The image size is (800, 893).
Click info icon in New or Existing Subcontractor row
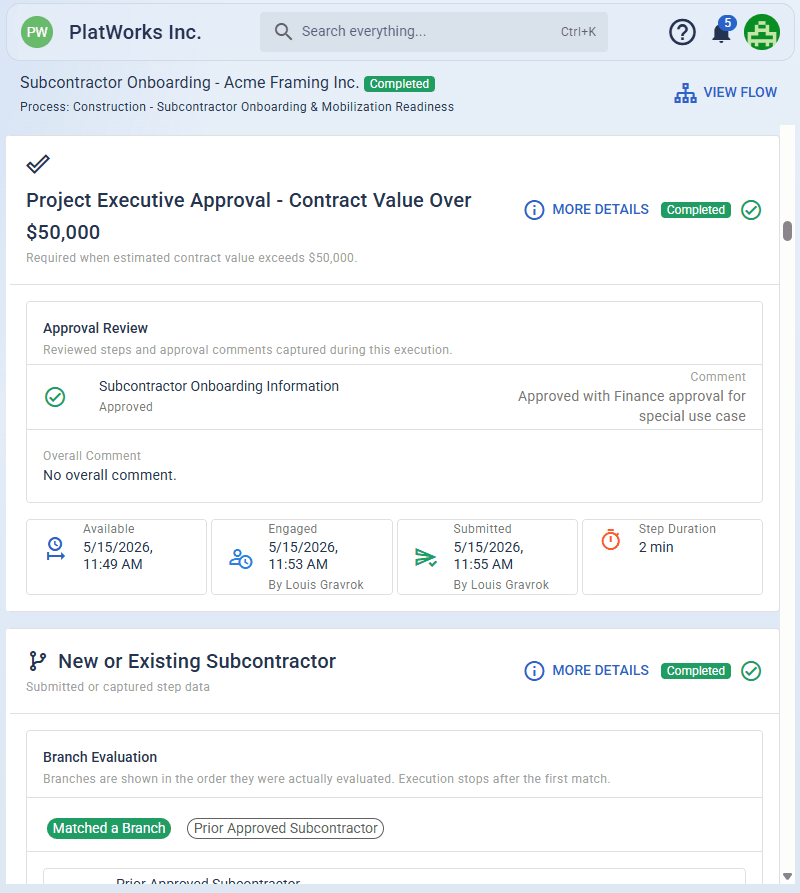[x=534, y=671]
